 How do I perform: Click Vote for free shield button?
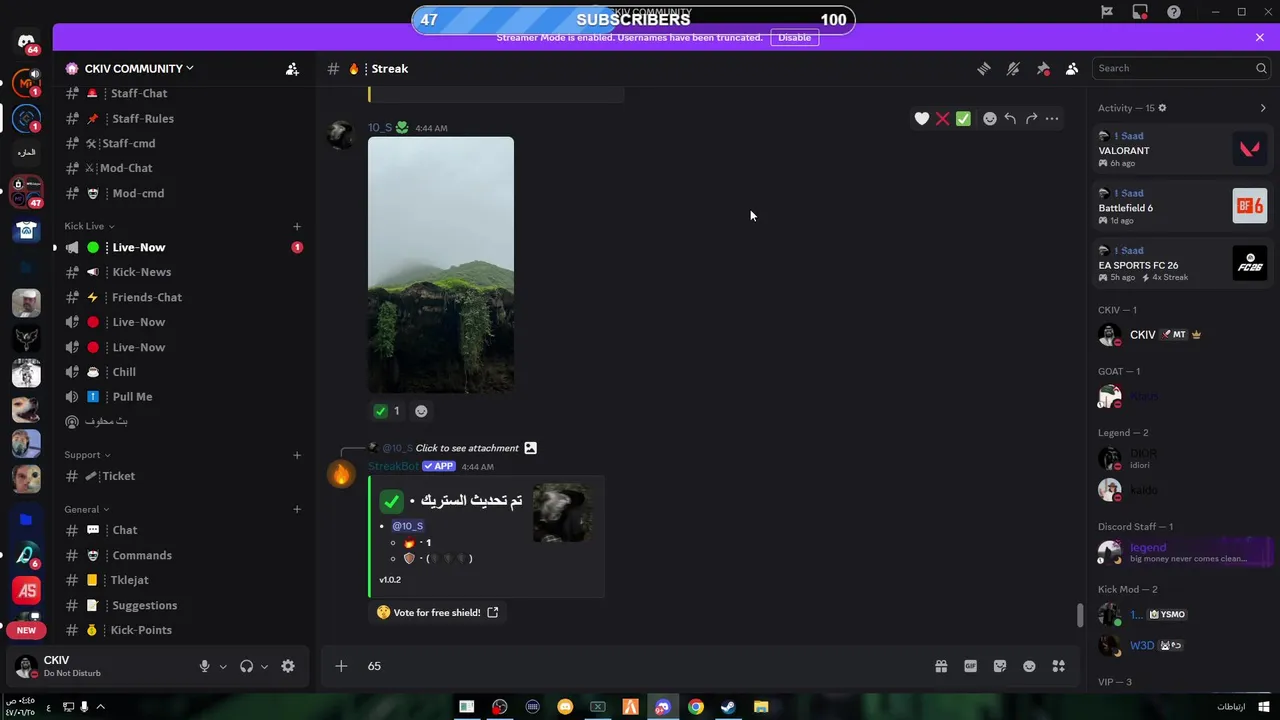point(438,612)
